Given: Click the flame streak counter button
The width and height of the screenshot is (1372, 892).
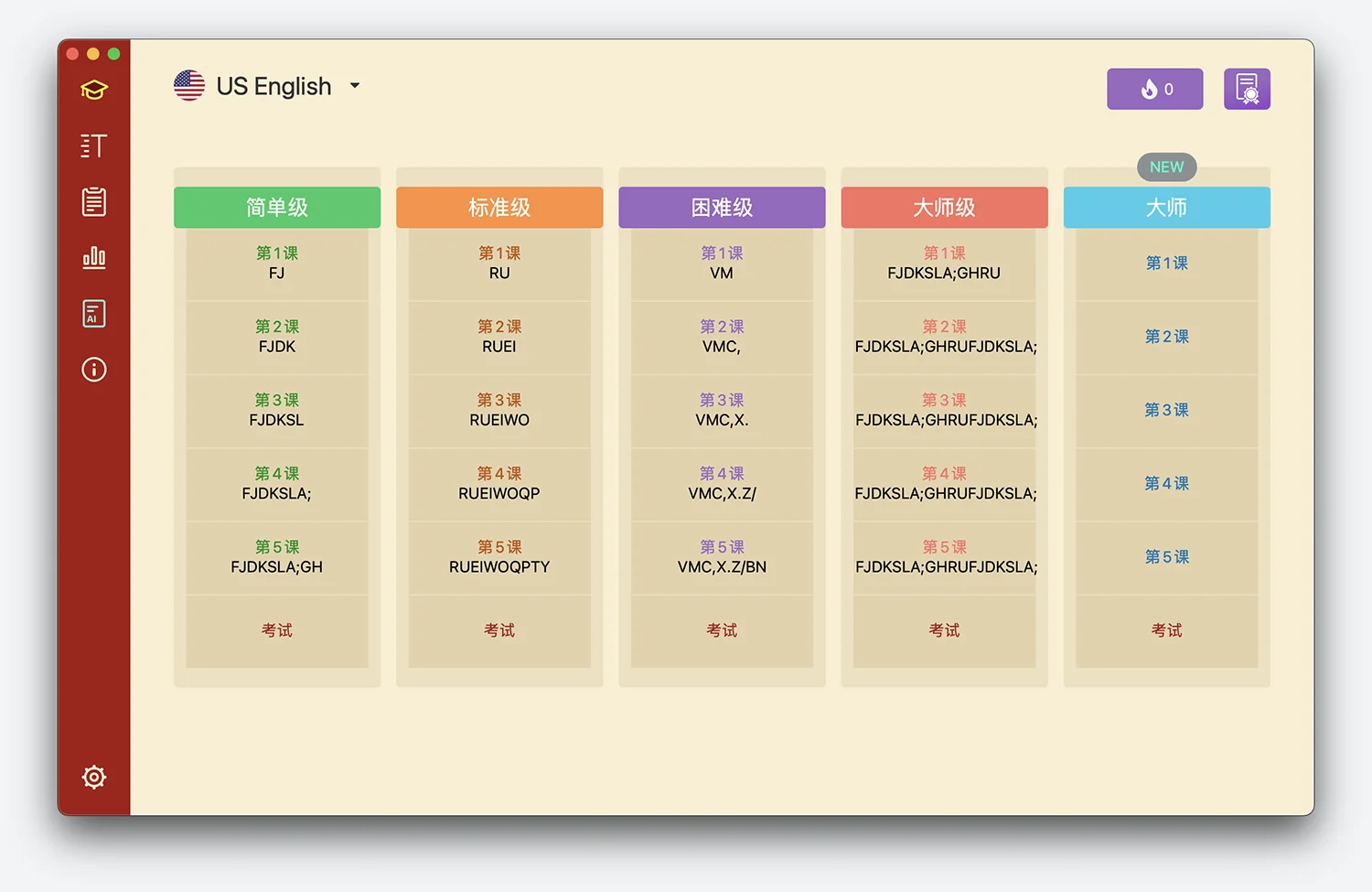Looking at the screenshot, I should tap(1154, 89).
